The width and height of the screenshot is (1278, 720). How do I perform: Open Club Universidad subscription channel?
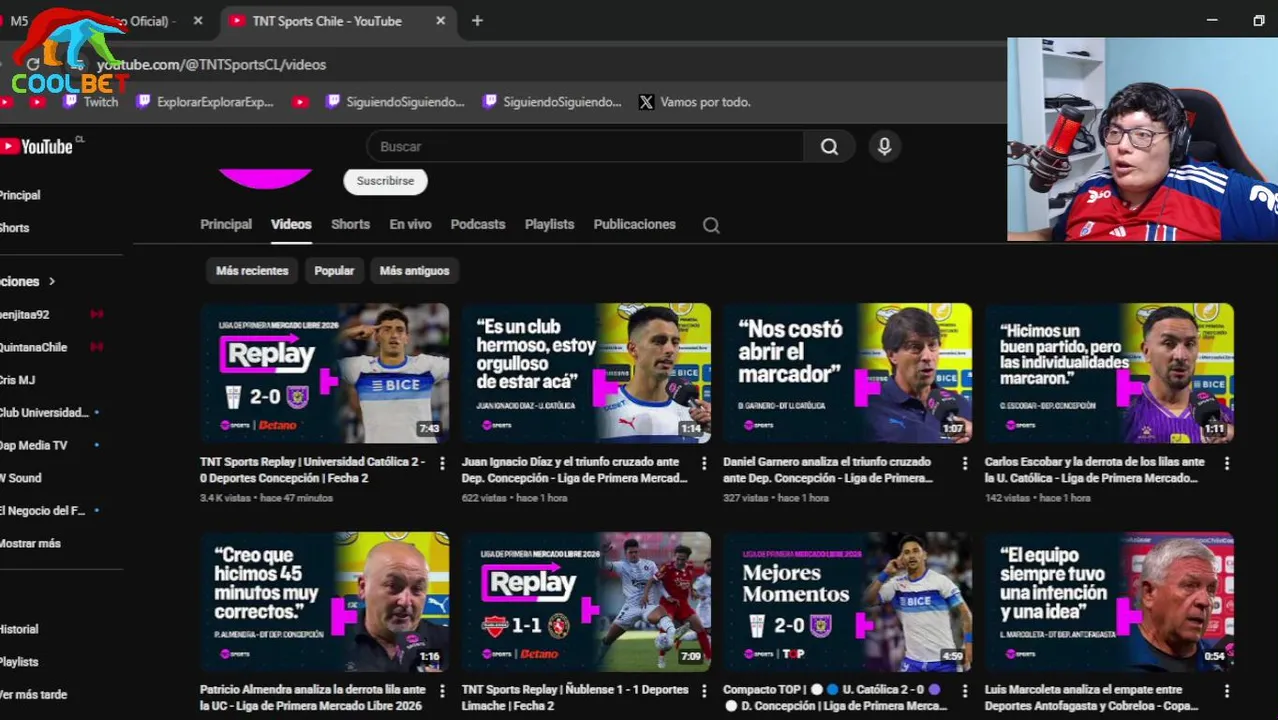coord(44,412)
